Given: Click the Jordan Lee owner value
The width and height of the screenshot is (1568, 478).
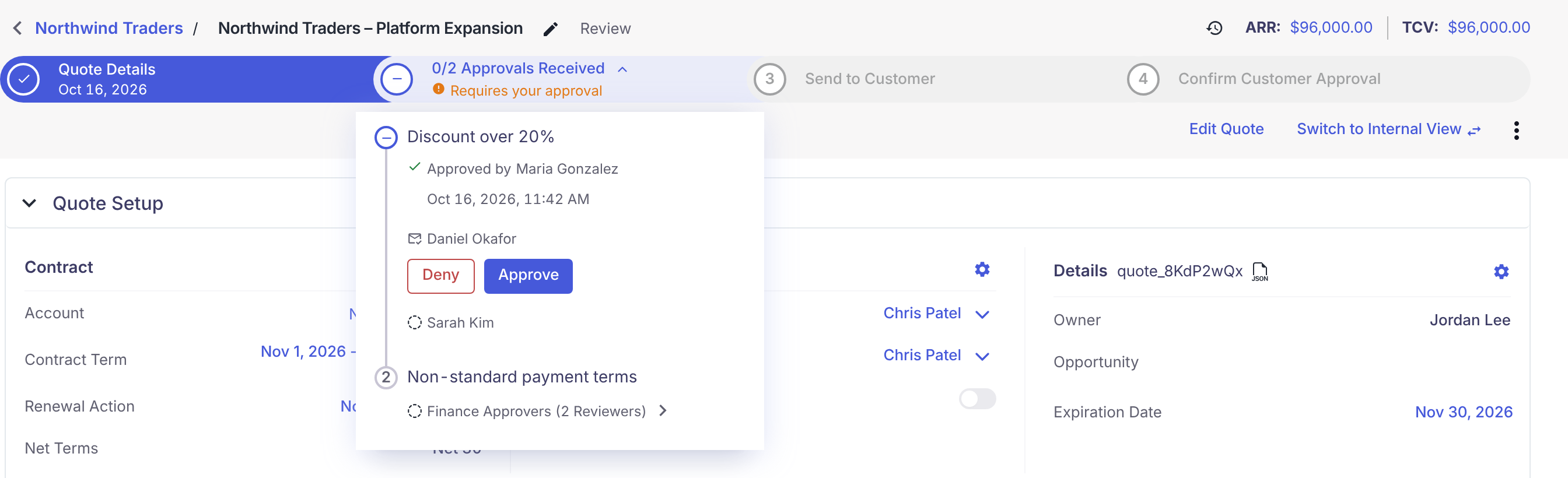Looking at the screenshot, I should [x=1469, y=320].
